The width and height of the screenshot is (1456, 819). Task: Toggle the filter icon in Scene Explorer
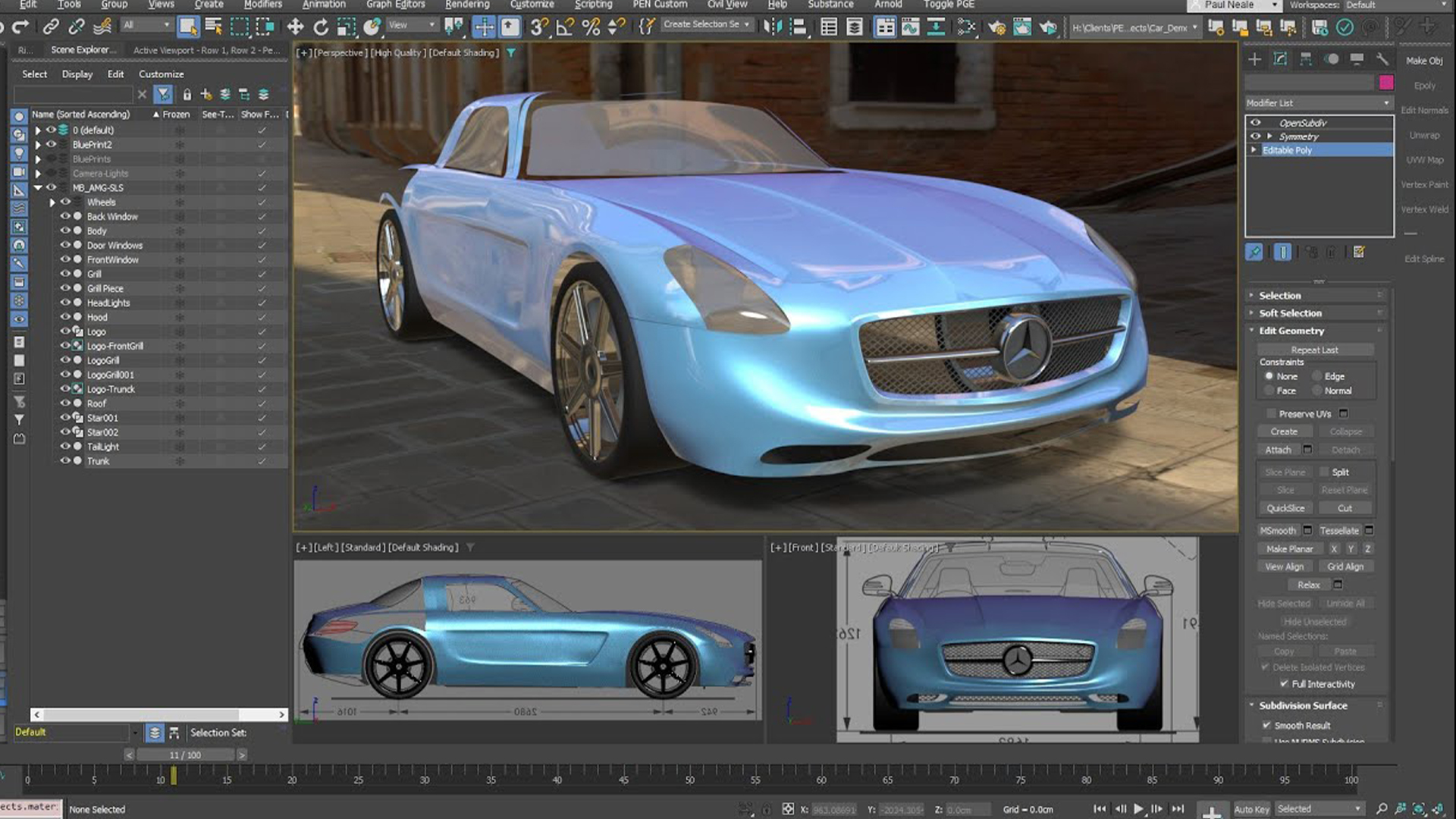point(164,94)
